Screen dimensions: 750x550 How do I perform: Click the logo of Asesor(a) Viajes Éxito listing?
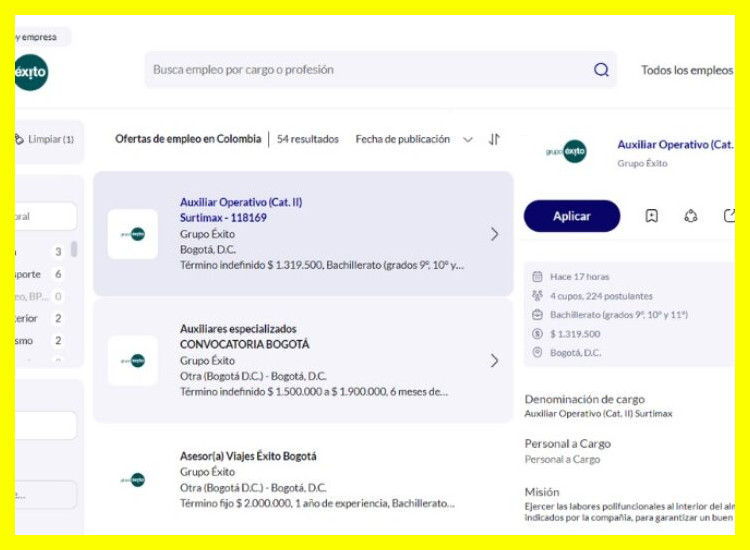132,480
